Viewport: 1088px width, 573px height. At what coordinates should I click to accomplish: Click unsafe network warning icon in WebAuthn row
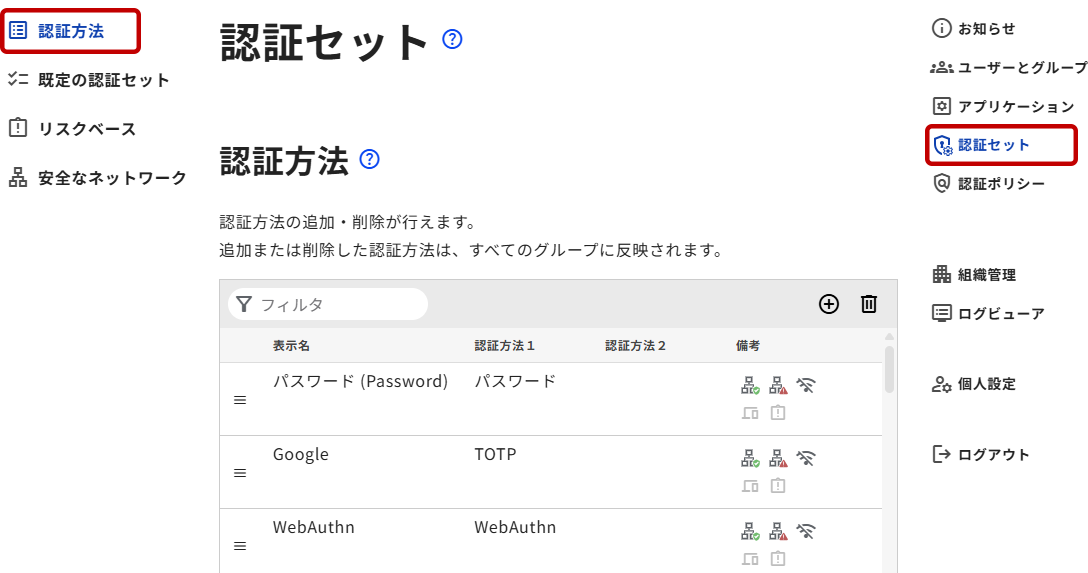coord(778,531)
